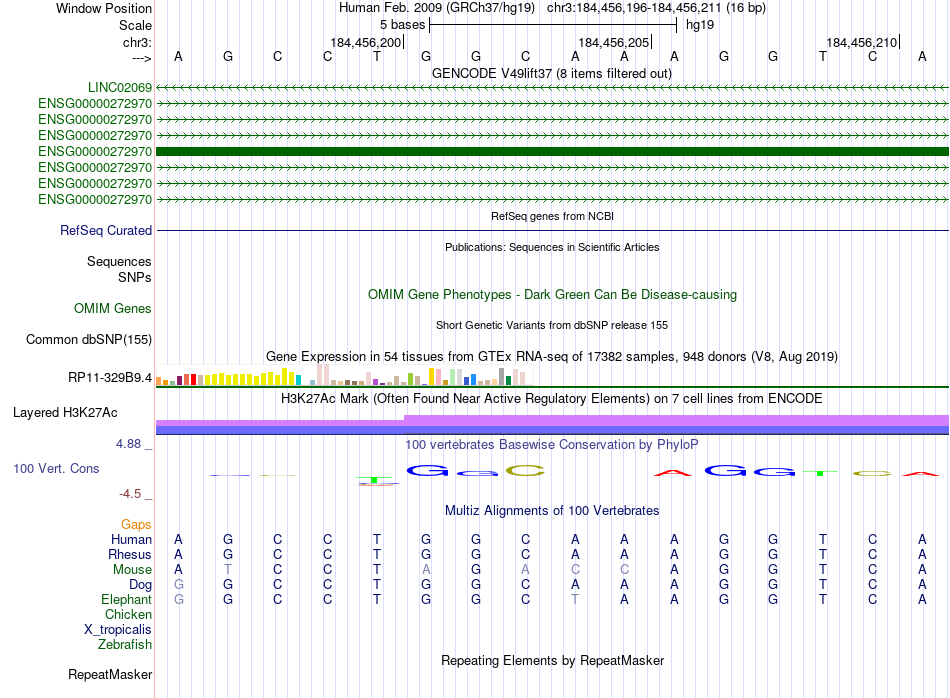Click the Layered H3K27Ac track label
Screen dimensions: 950x698
point(65,413)
